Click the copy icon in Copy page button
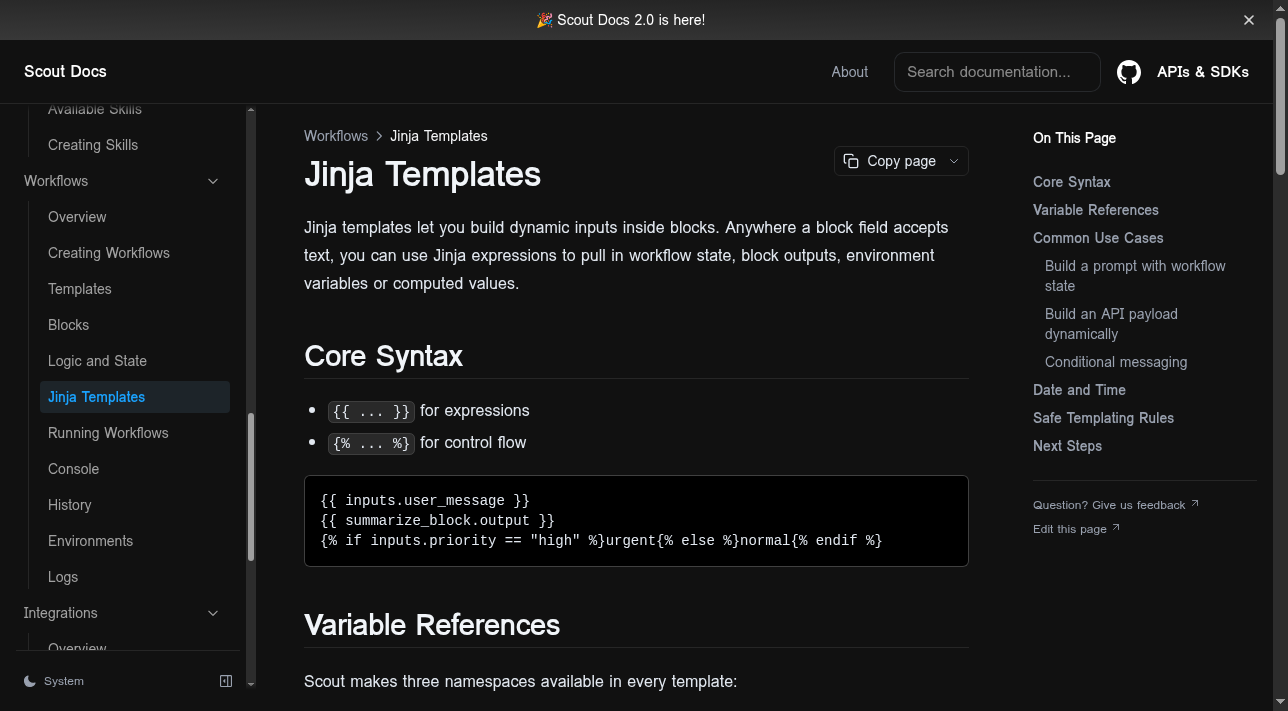This screenshot has height=711, width=1288. [851, 161]
